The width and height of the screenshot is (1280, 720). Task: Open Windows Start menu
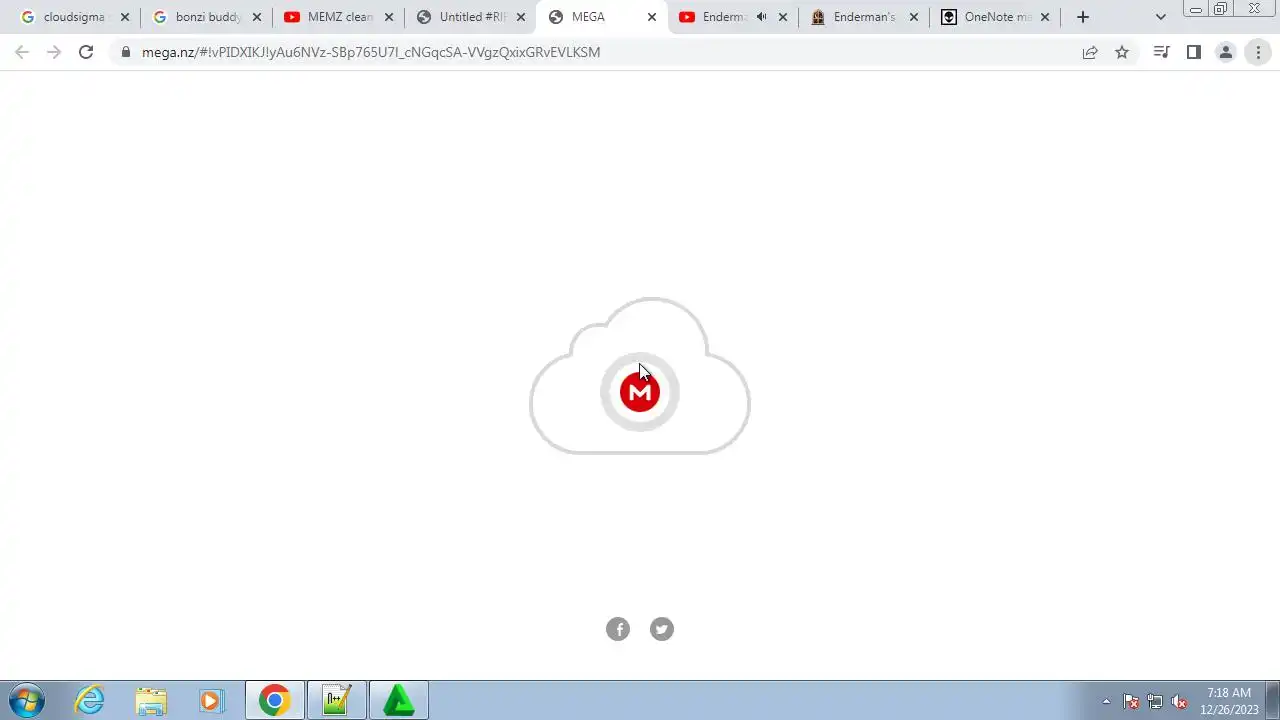[27, 700]
